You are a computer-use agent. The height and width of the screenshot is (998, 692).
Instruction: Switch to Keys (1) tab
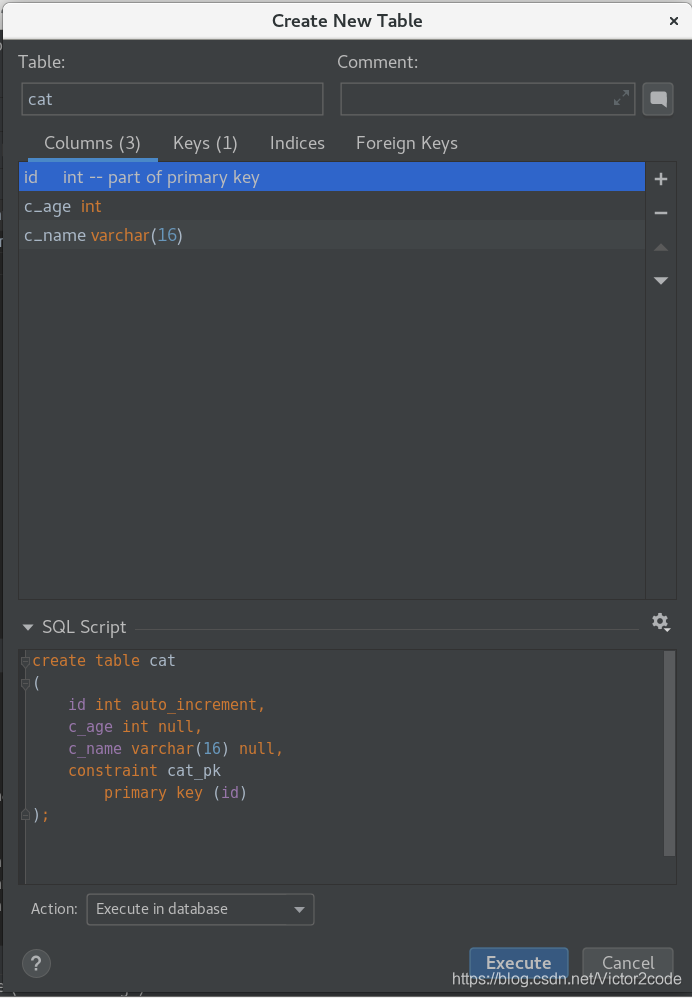205,143
